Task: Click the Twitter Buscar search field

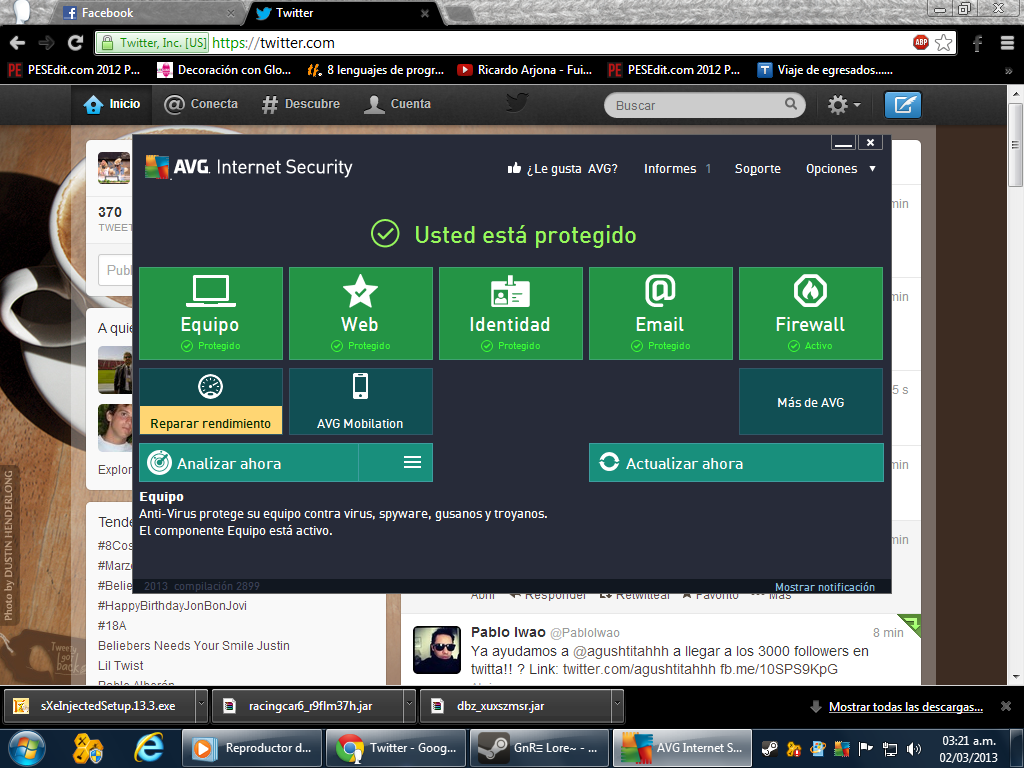Action: (705, 105)
